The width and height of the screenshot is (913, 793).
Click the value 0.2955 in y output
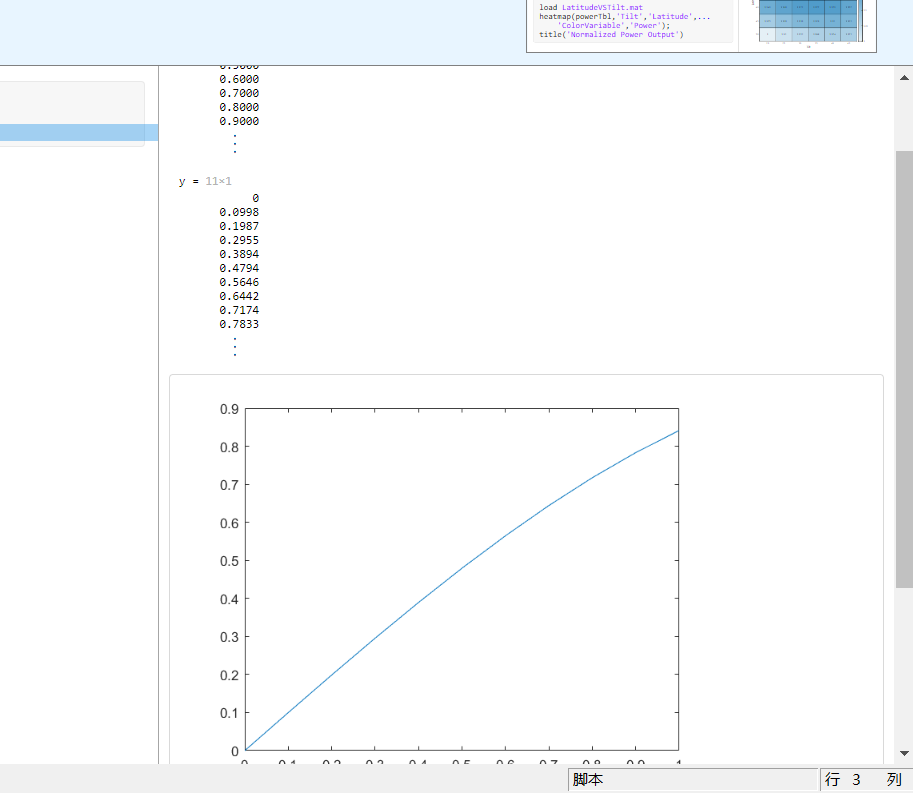(x=239, y=240)
